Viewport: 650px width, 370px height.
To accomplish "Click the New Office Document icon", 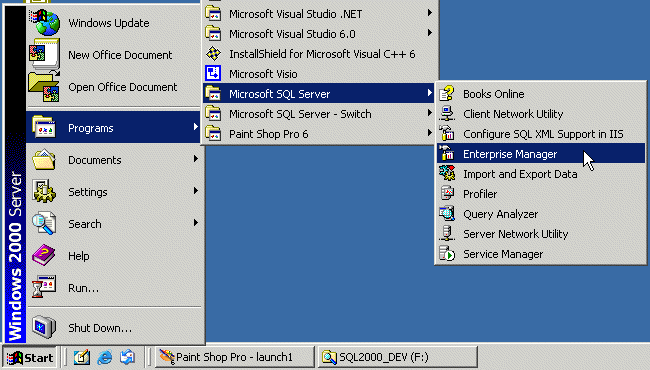I will (44, 54).
